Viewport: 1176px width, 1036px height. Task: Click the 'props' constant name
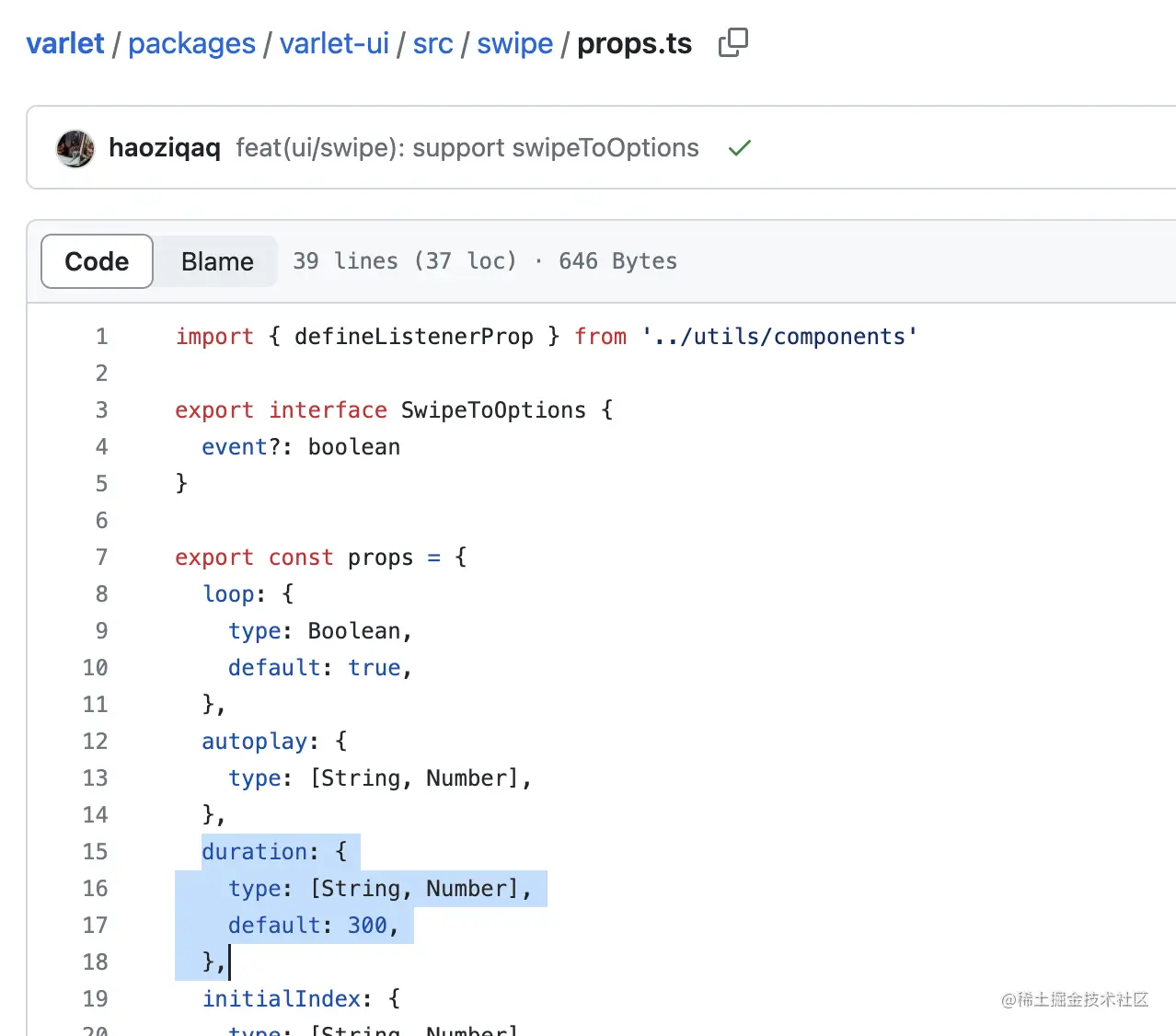(x=380, y=558)
